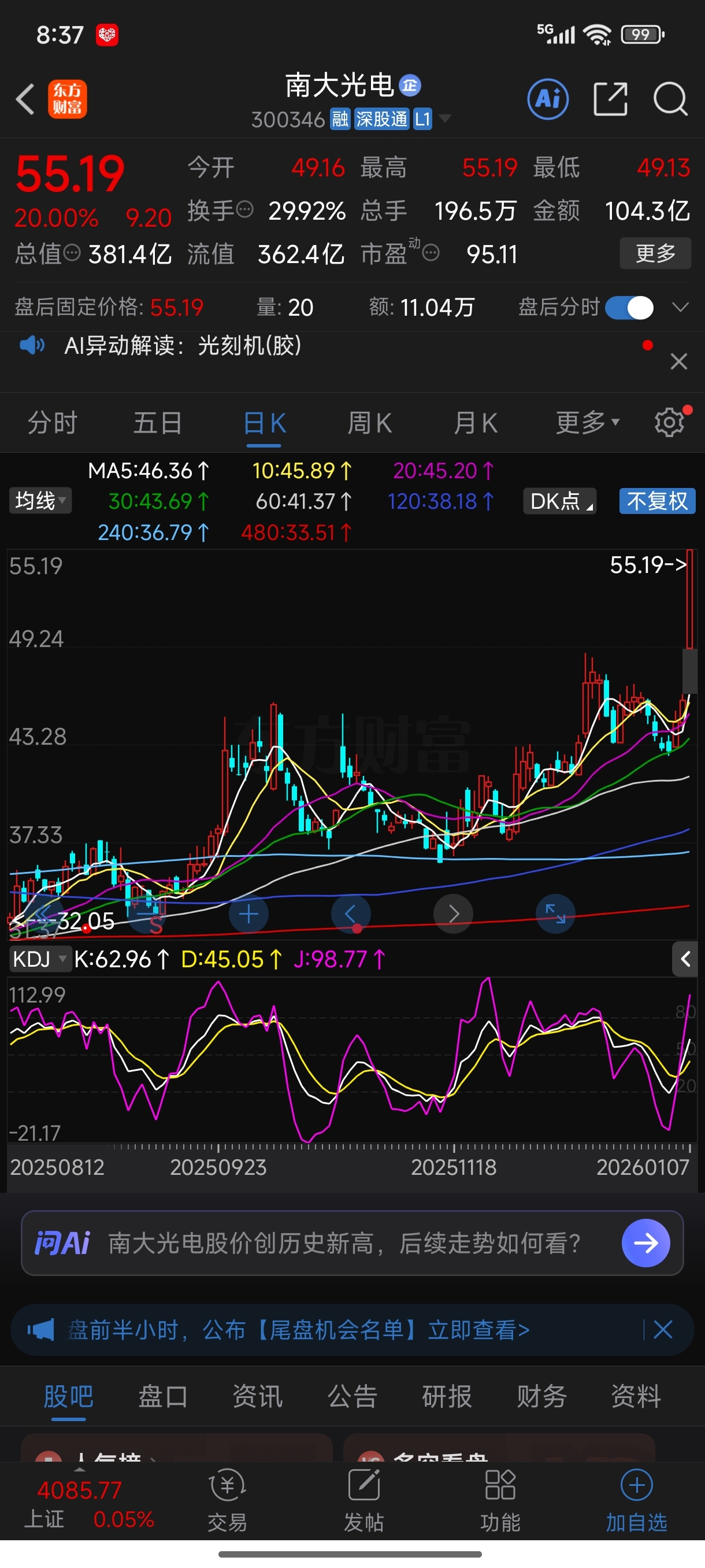Tap the 55.19-> latest price label
This screenshot has height=1568, width=705.
[x=648, y=565]
